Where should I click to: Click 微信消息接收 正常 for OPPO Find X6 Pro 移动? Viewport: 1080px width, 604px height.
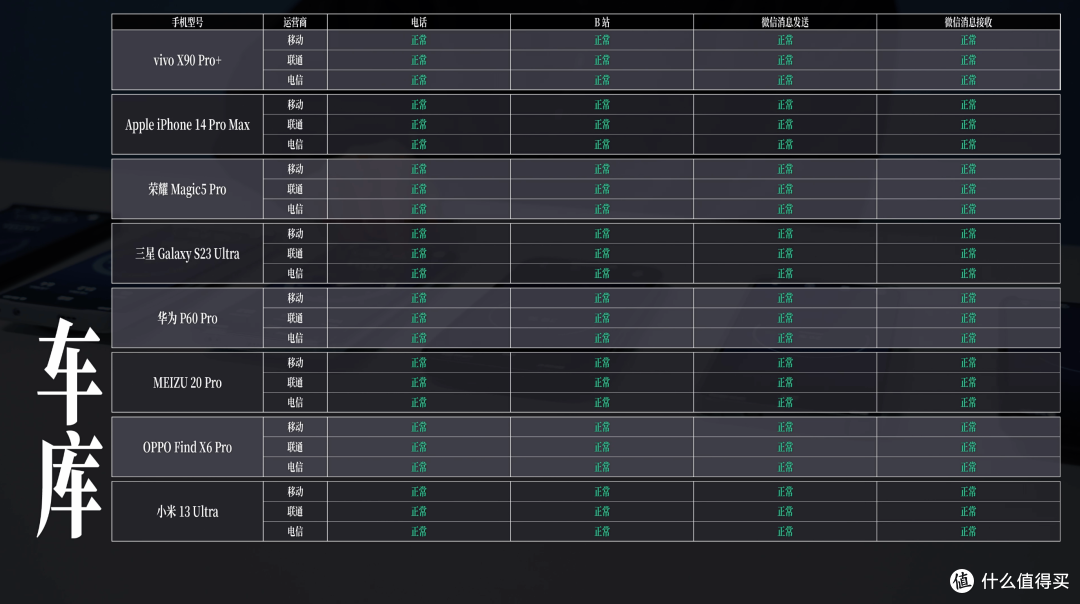coord(968,427)
